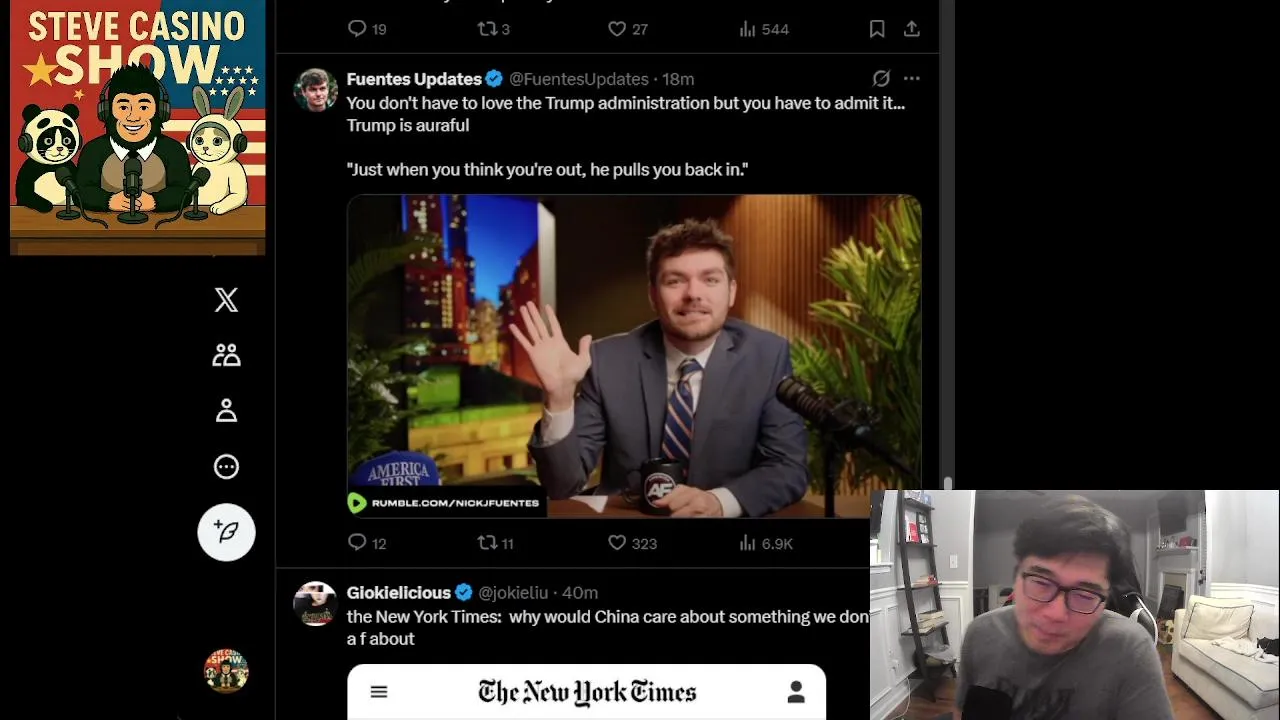Share the top post via upload icon
The image size is (1280, 720).
point(912,29)
